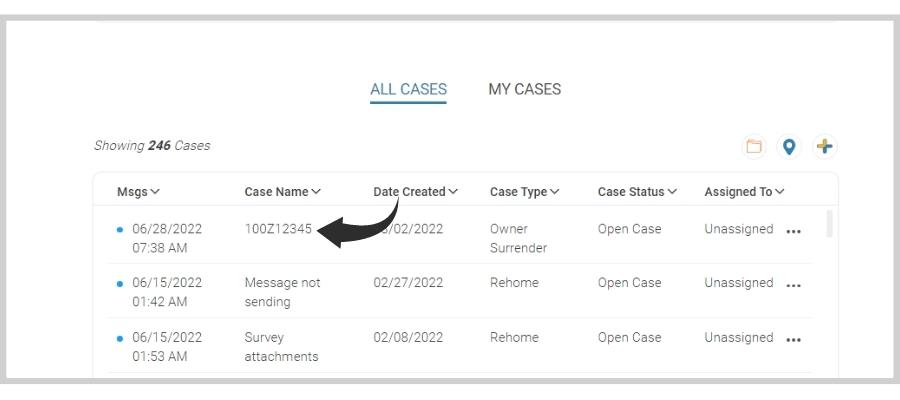The height and width of the screenshot is (400, 900).
Task: Expand the Case Type column dropdown
Action: (x=525, y=192)
